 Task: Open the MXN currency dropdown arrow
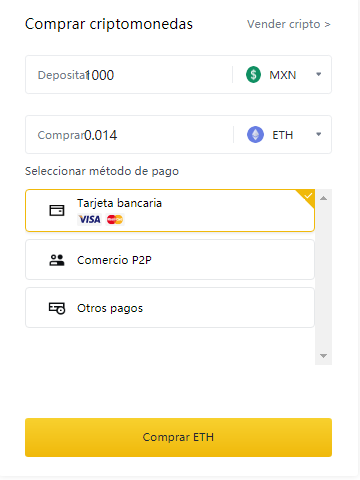point(319,74)
